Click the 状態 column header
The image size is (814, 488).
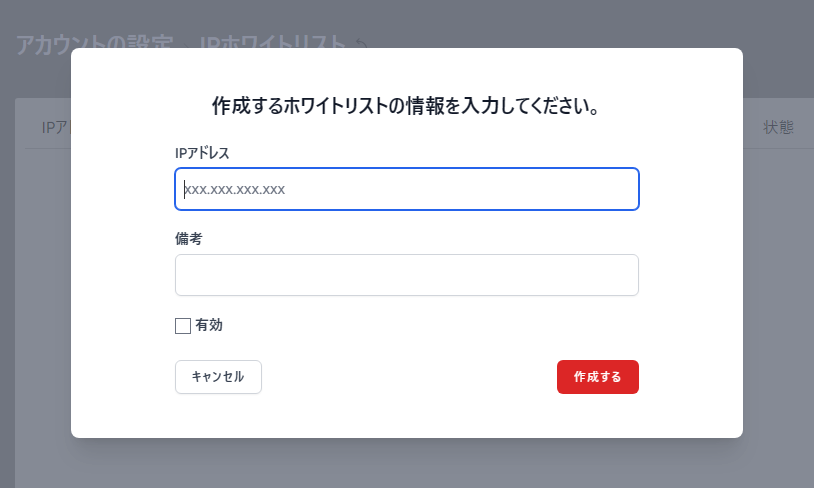(x=778, y=127)
